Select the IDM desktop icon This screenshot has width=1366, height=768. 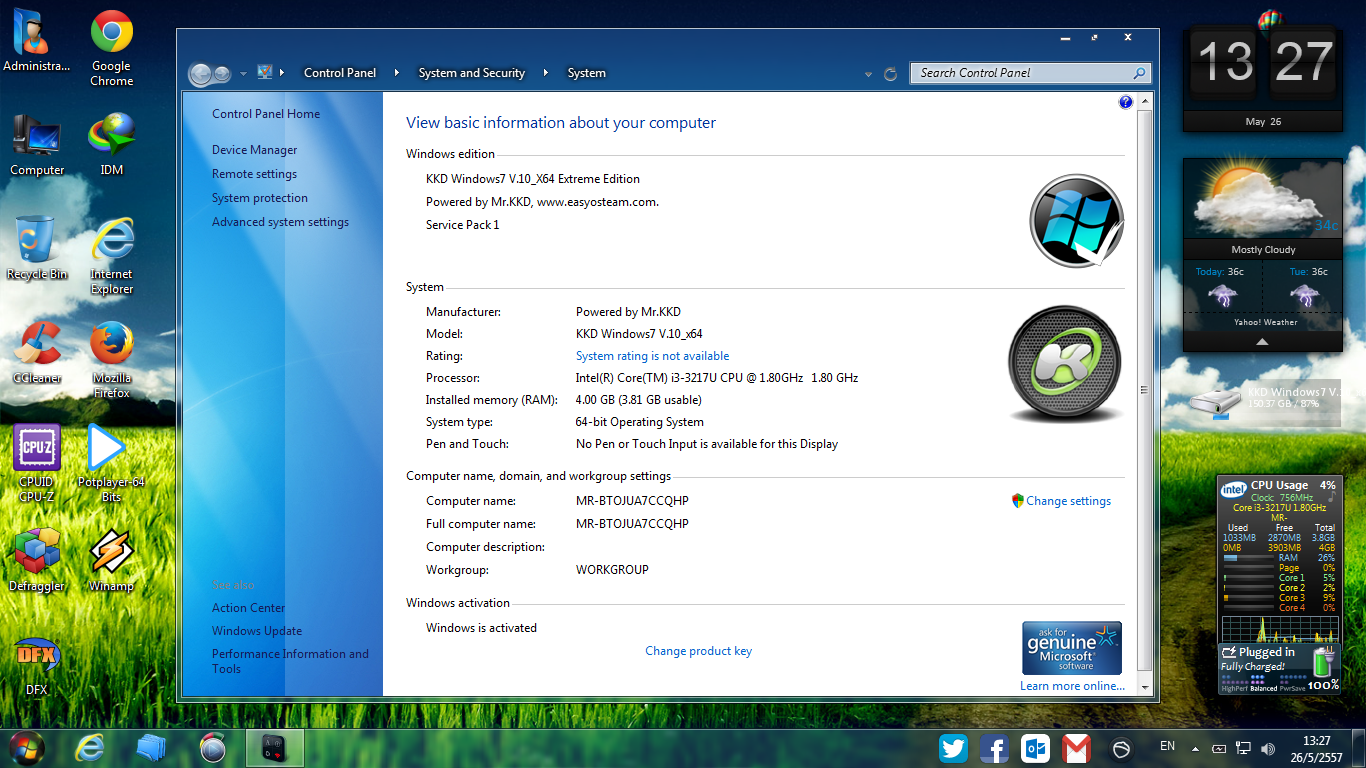(x=112, y=145)
